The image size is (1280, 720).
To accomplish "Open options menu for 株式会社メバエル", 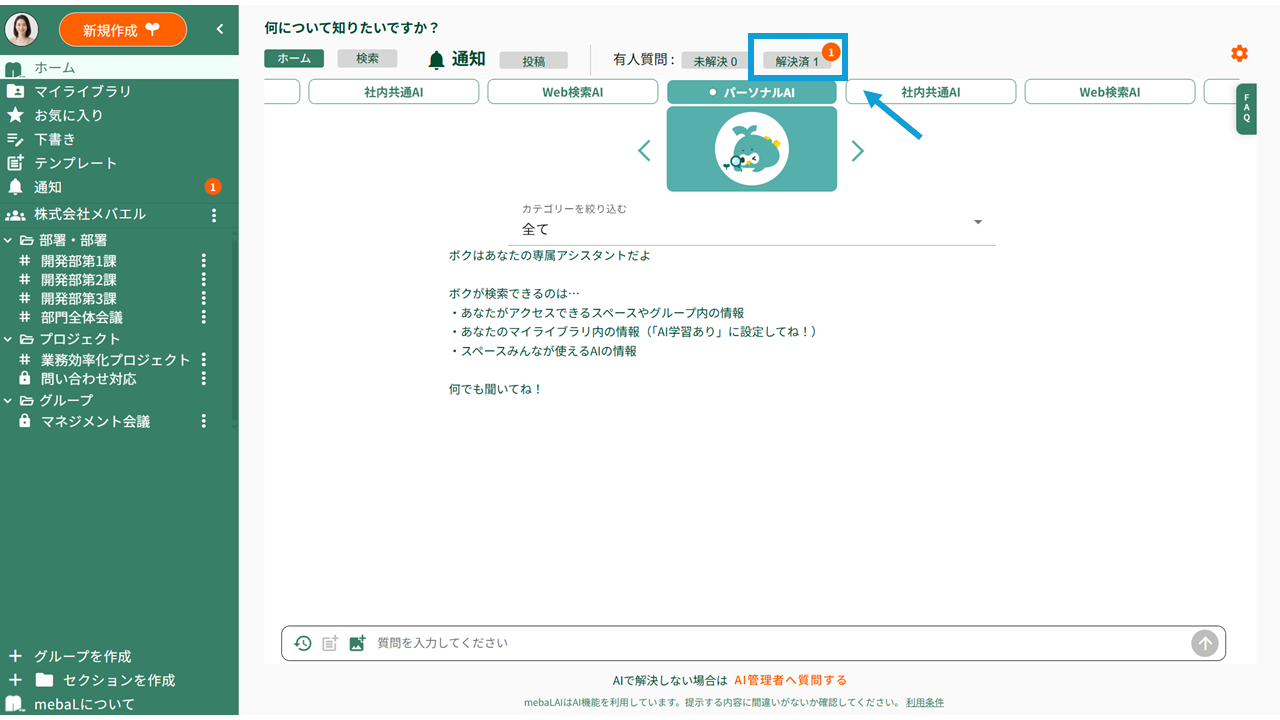I will point(213,215).
